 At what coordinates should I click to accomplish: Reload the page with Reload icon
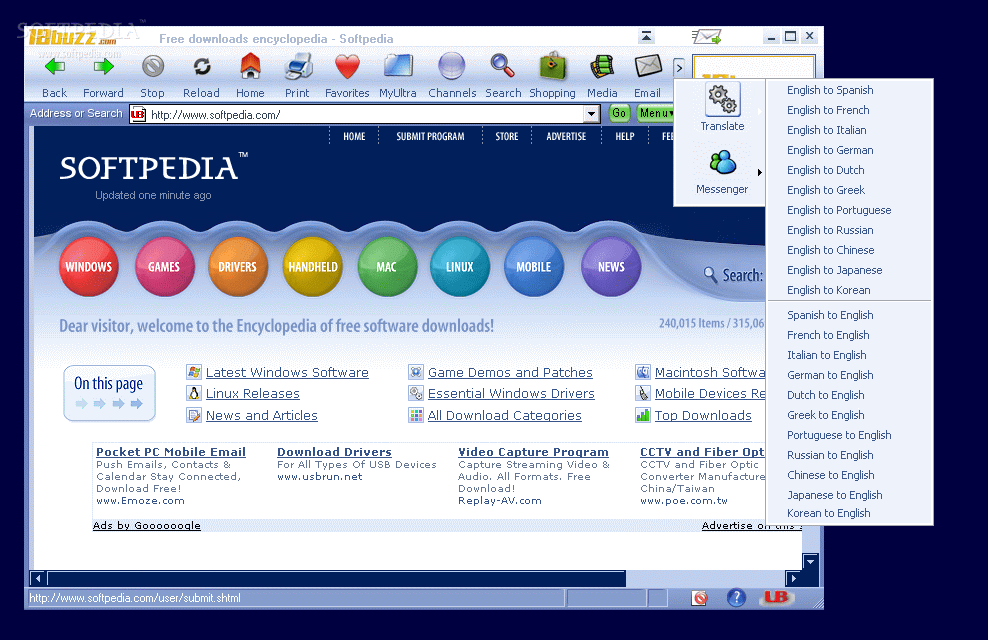202,67
